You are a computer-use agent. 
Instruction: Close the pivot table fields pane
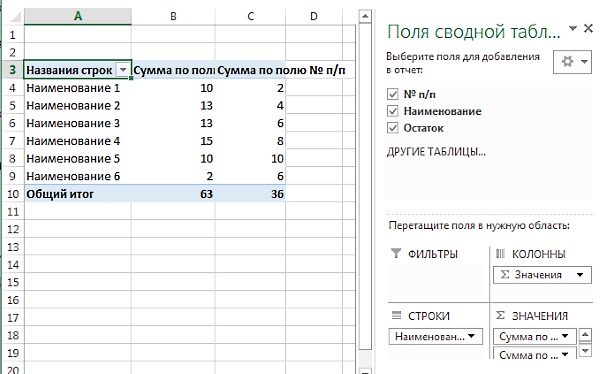pyautogui.click(x=588, y=28)
